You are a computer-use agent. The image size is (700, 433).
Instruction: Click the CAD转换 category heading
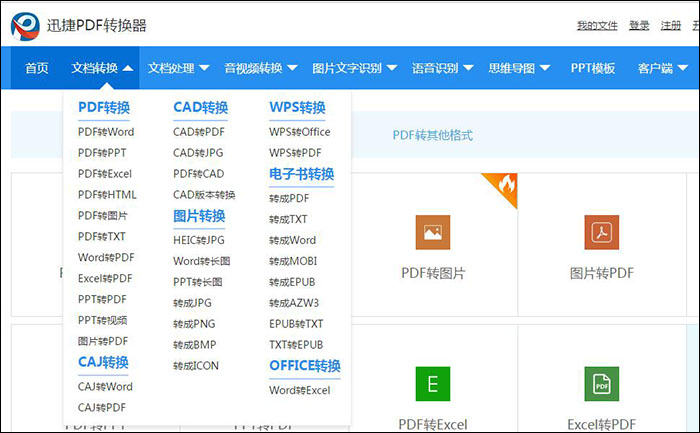click(200, 108)
